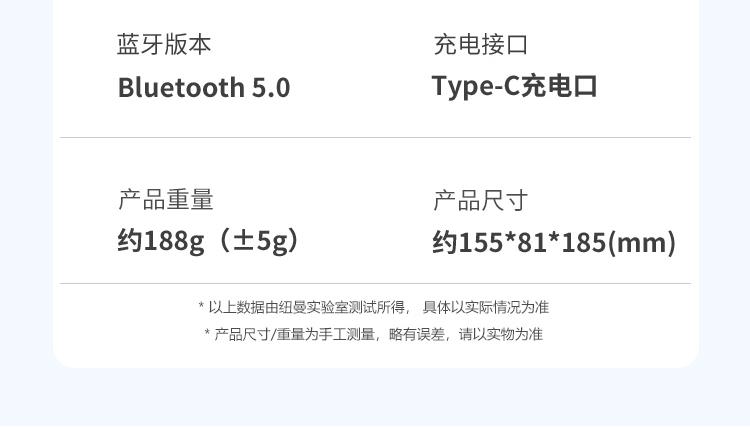
Task: Click the Bluetooth 5.0 value text
Action: click(204, 88)
